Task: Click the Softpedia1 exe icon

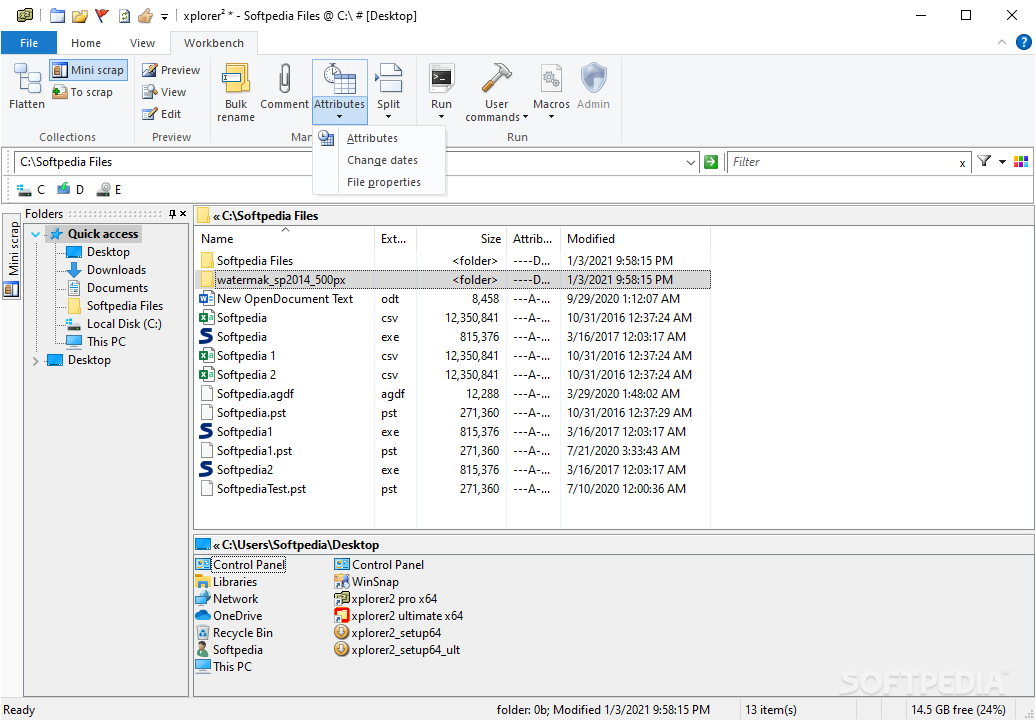Action: [x=206, y=432]
